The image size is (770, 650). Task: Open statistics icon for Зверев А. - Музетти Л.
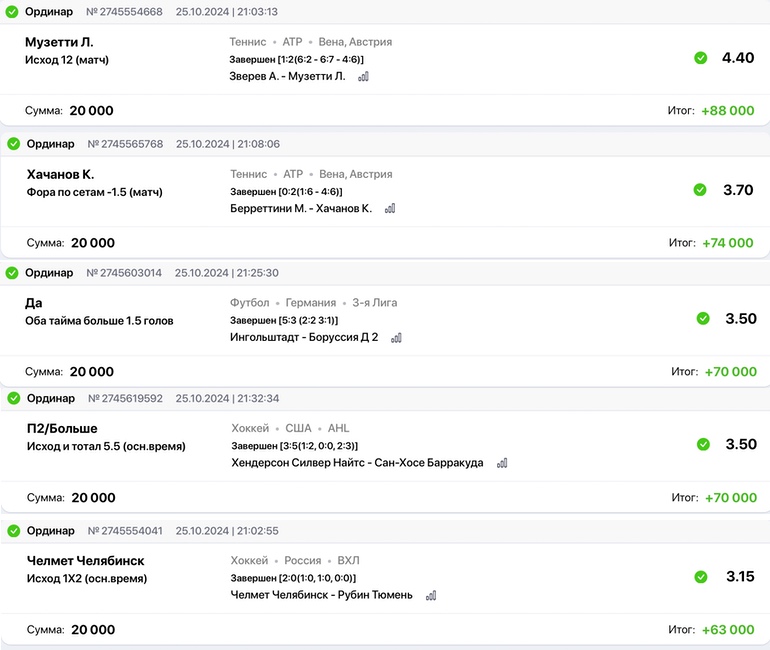[363, 76]
